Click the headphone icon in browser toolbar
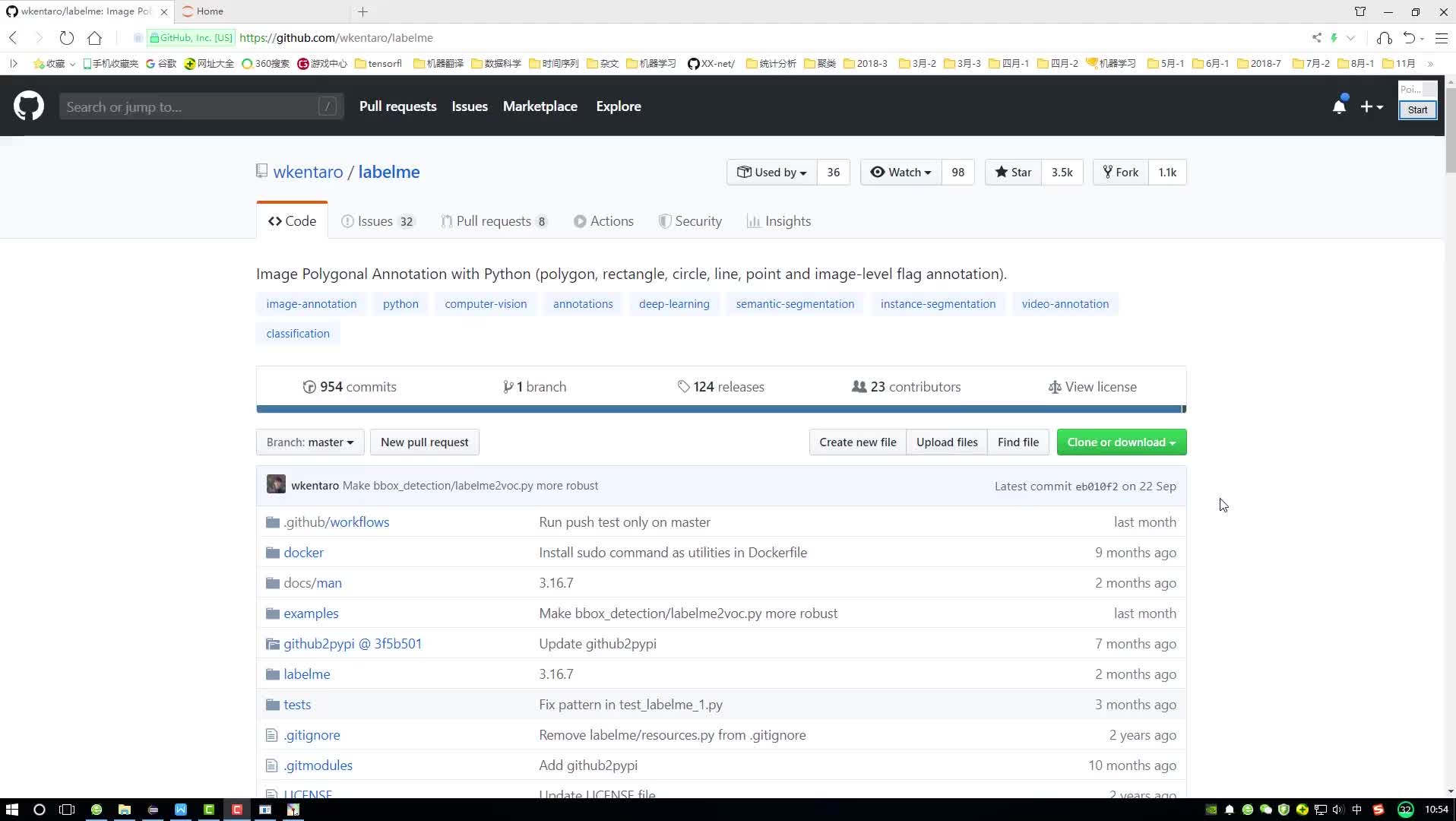This screenshot has width=1456, height=821. click(1385, 37)
